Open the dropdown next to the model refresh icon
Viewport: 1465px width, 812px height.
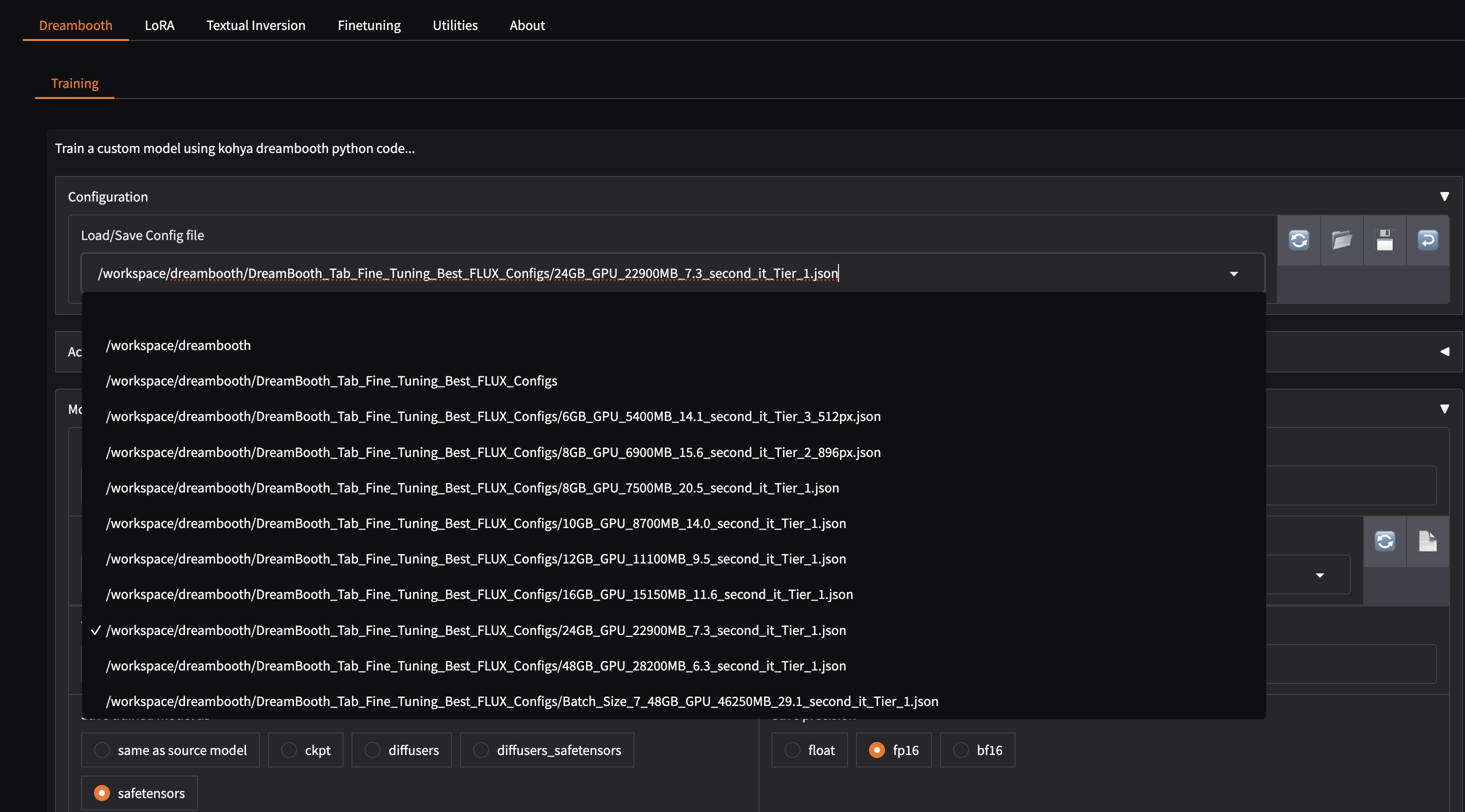[1320, 574]
